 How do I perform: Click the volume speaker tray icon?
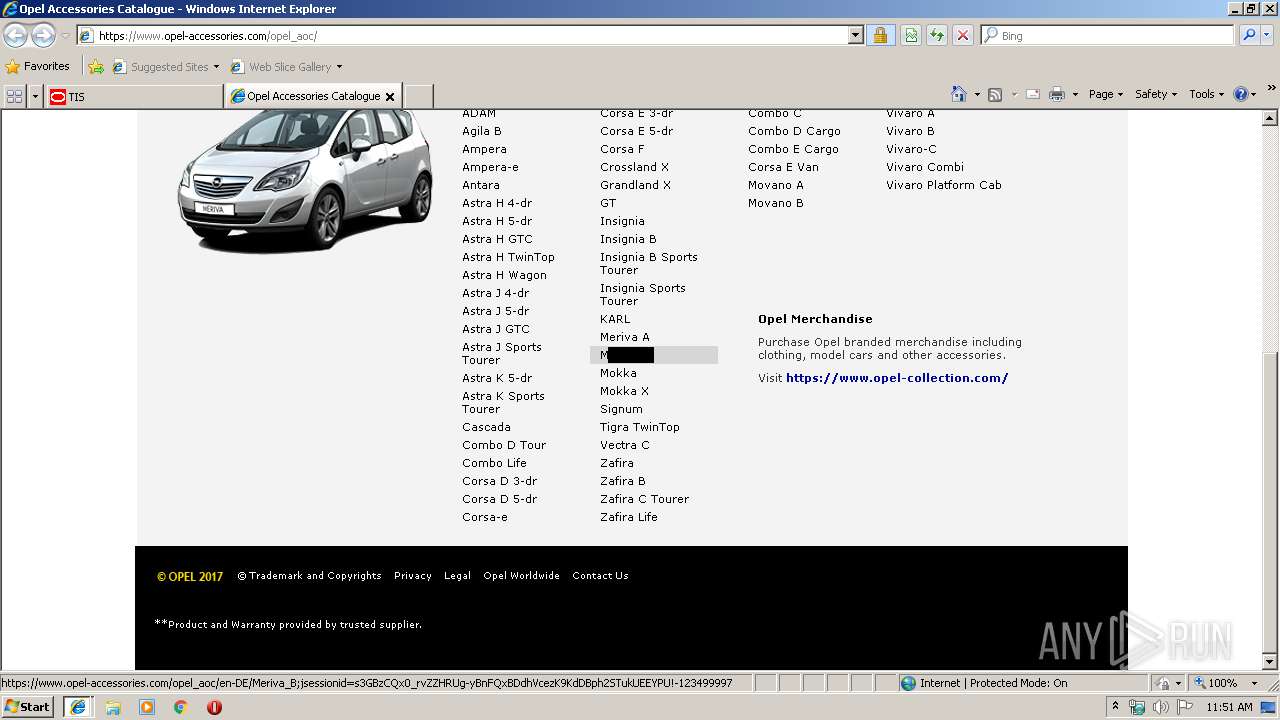tap(1160, 707)
